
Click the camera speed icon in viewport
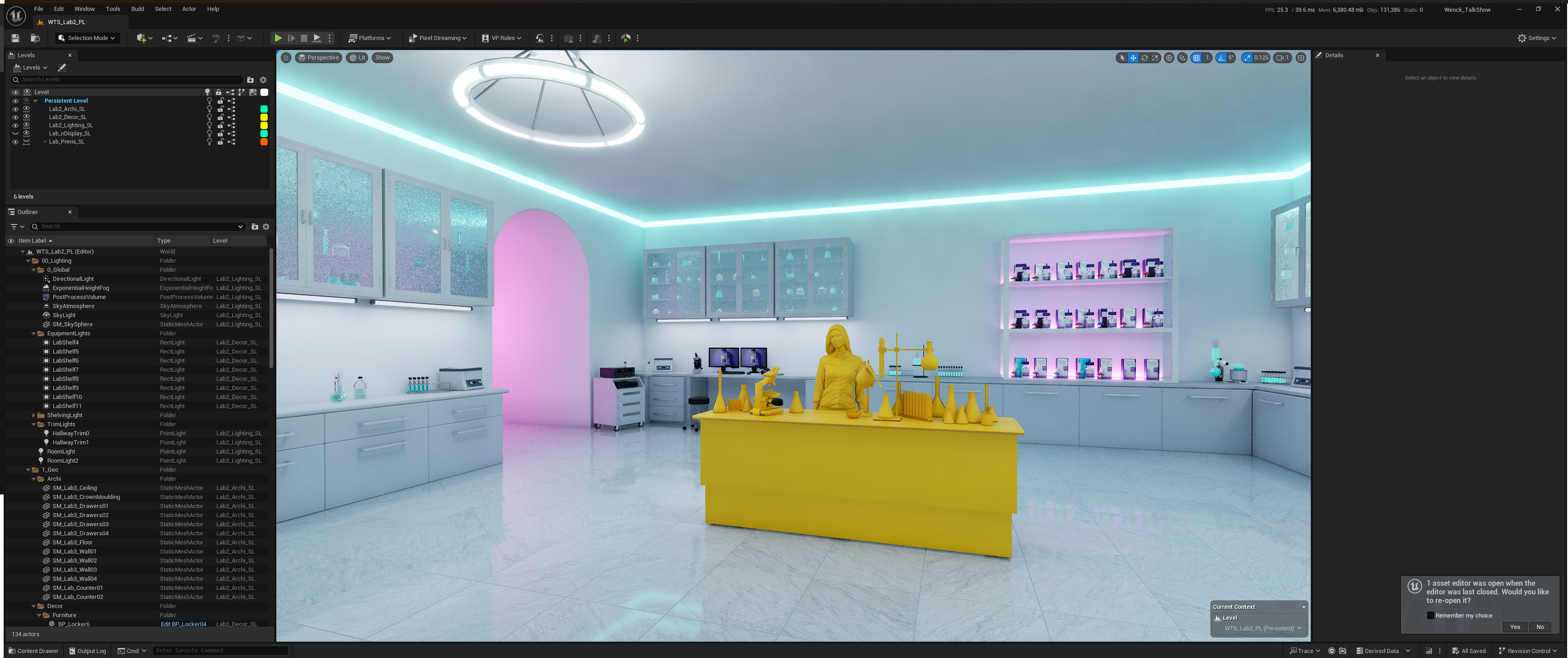coord(1281,57)
